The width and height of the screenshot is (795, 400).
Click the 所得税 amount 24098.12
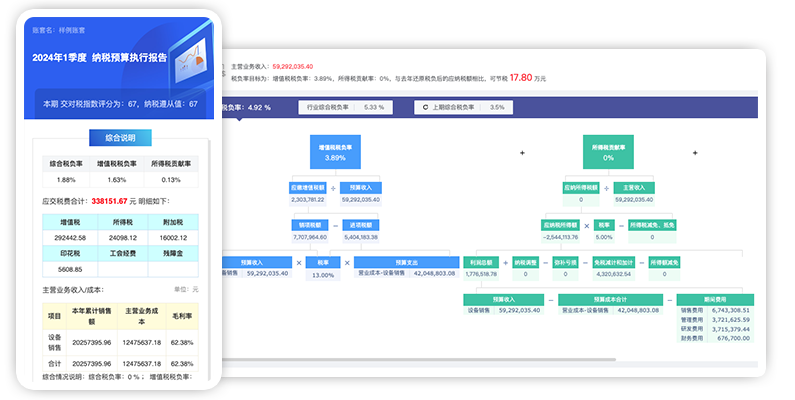tap(123, 238)
